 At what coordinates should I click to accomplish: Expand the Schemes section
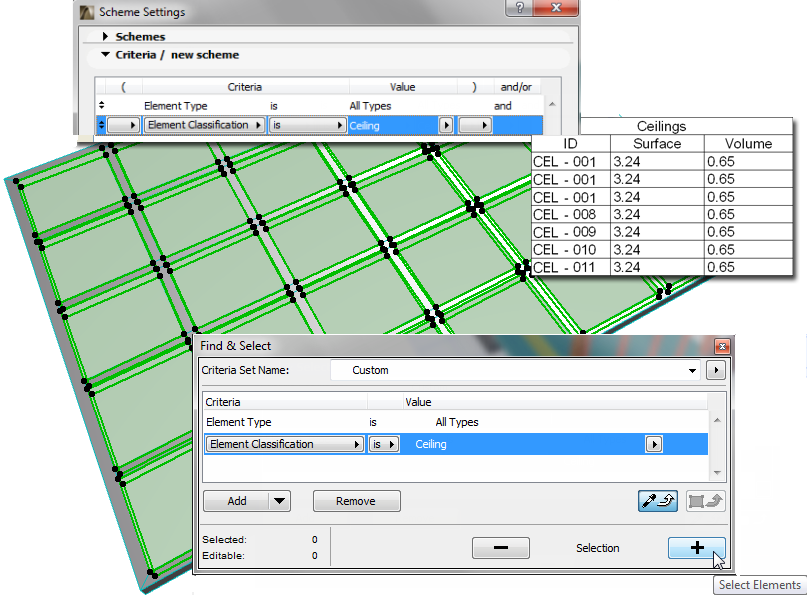click(105, 36)
